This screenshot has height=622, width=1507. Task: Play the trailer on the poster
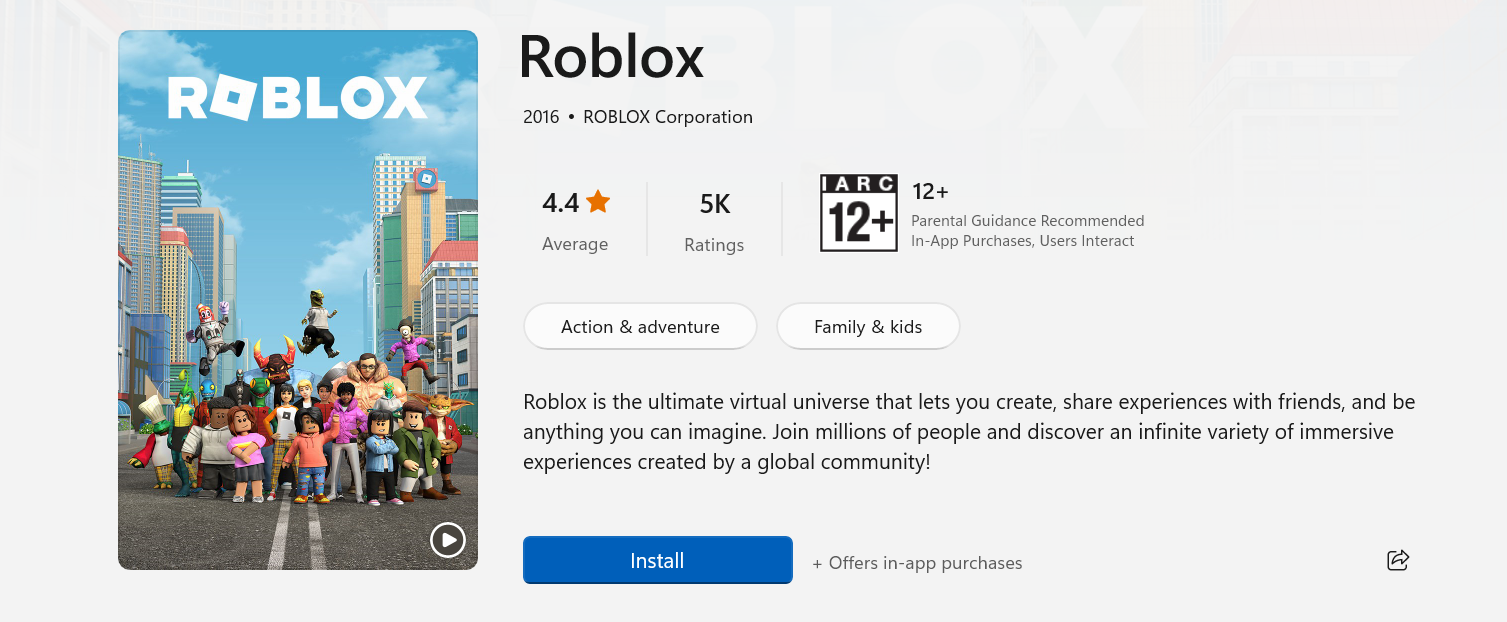447,540
